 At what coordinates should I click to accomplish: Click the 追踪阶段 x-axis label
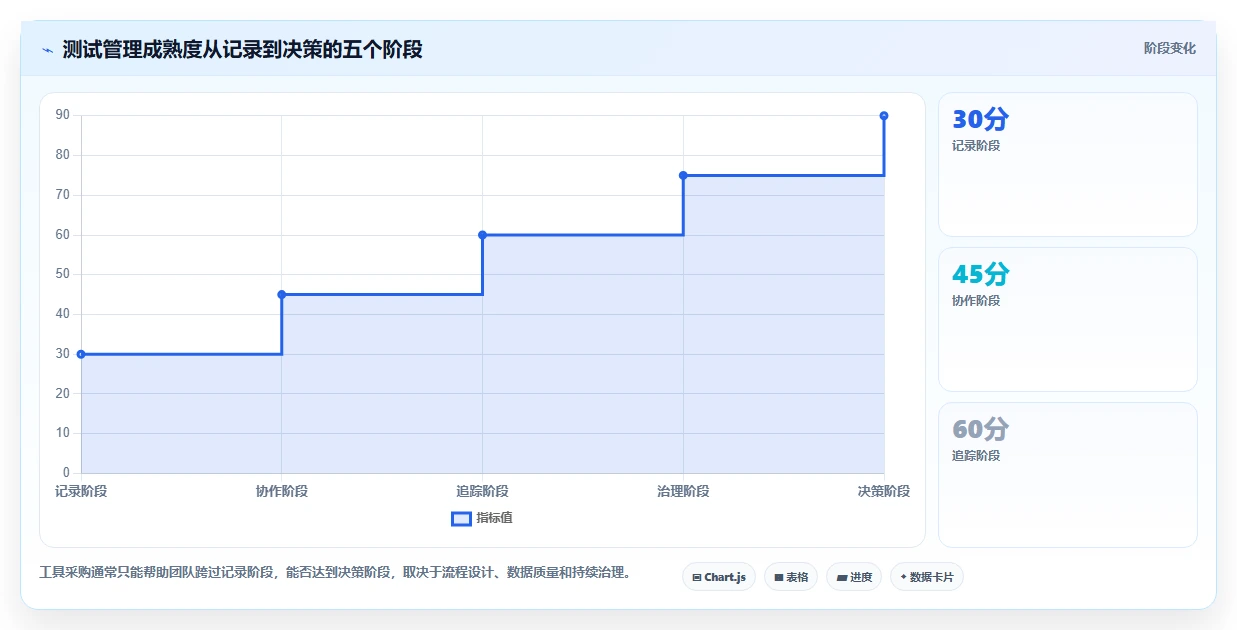click(482, 491)
